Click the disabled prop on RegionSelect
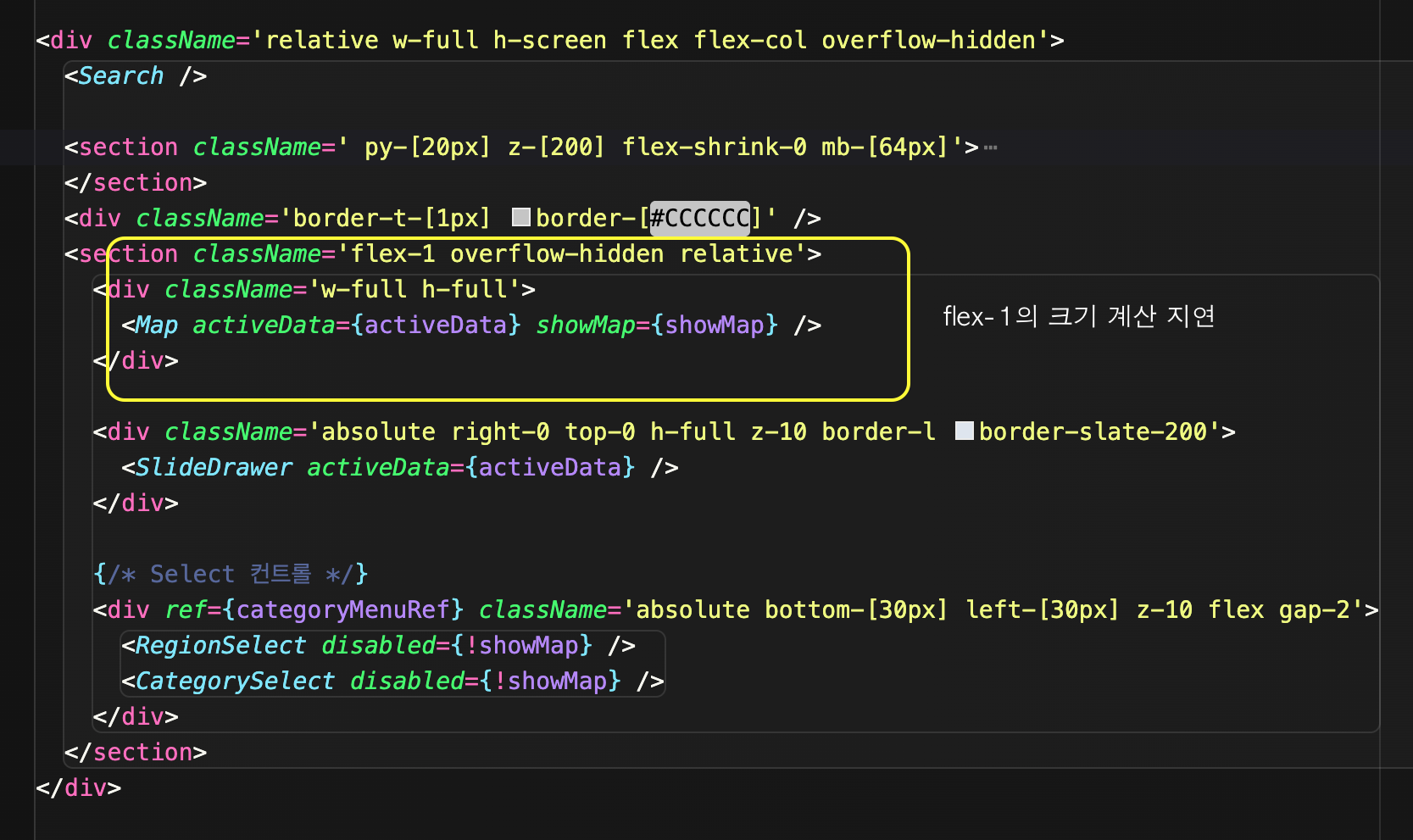This screenshot has width=1413, height=840. [x=378, y=646]
